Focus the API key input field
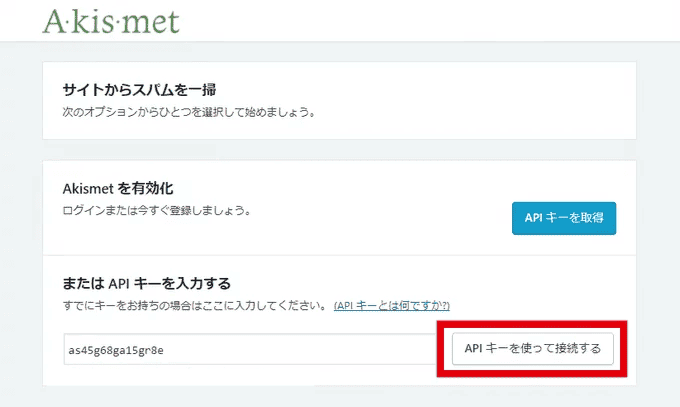Screen dimensions: 680x407 pos(250,349)
